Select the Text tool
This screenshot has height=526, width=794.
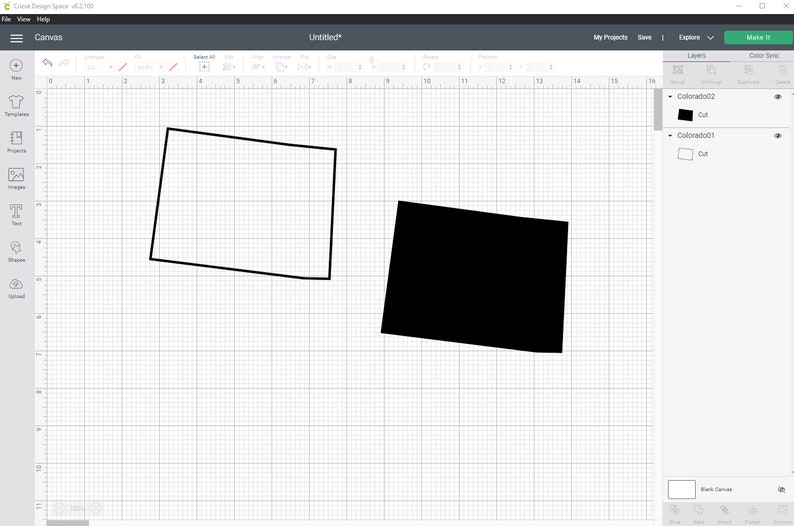pos(16,215)
